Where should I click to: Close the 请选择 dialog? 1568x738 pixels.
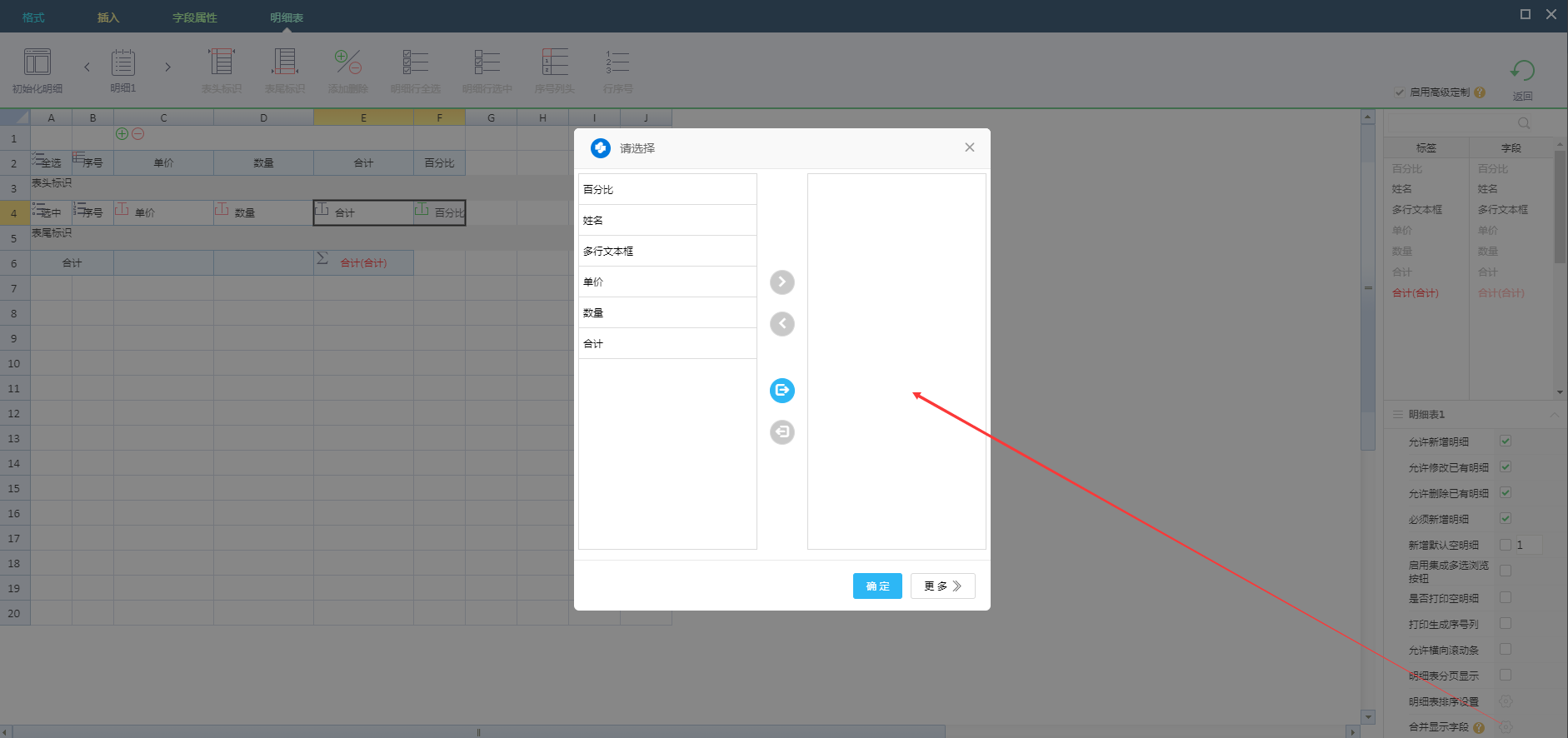969,147
